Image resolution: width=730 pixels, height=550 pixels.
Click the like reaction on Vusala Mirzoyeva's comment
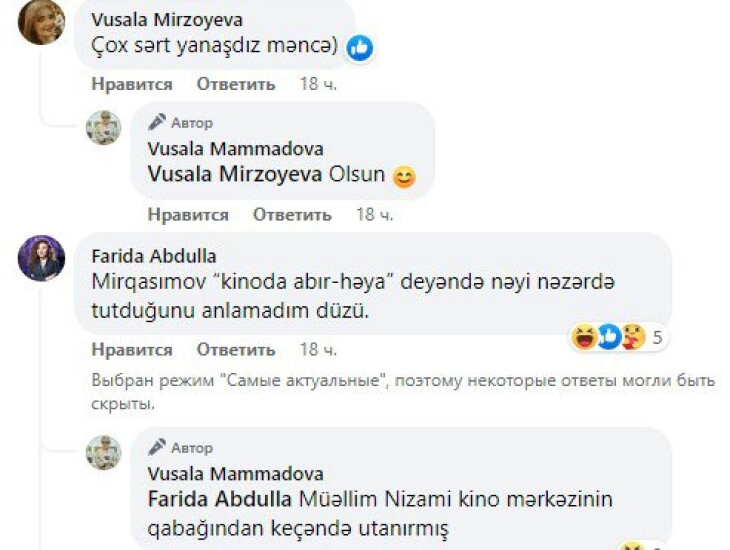coord(359,47)
